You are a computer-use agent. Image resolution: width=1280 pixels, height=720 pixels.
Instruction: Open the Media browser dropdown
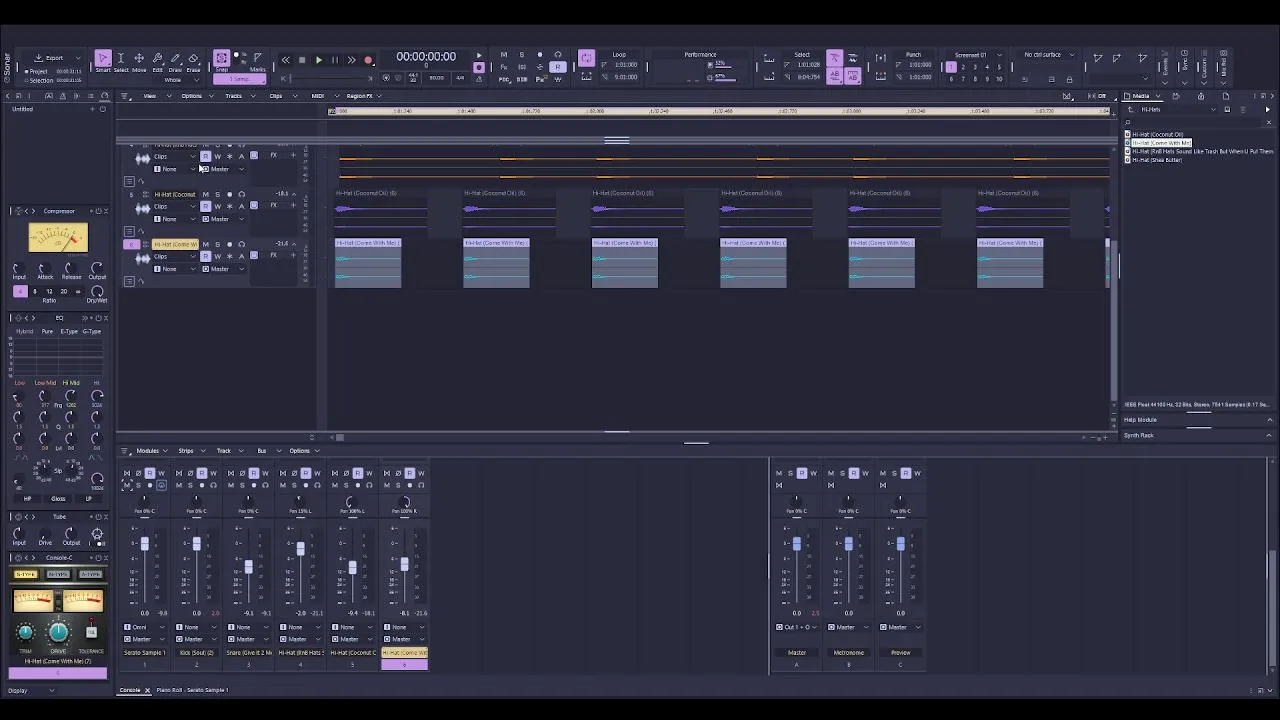point(1142,96)
